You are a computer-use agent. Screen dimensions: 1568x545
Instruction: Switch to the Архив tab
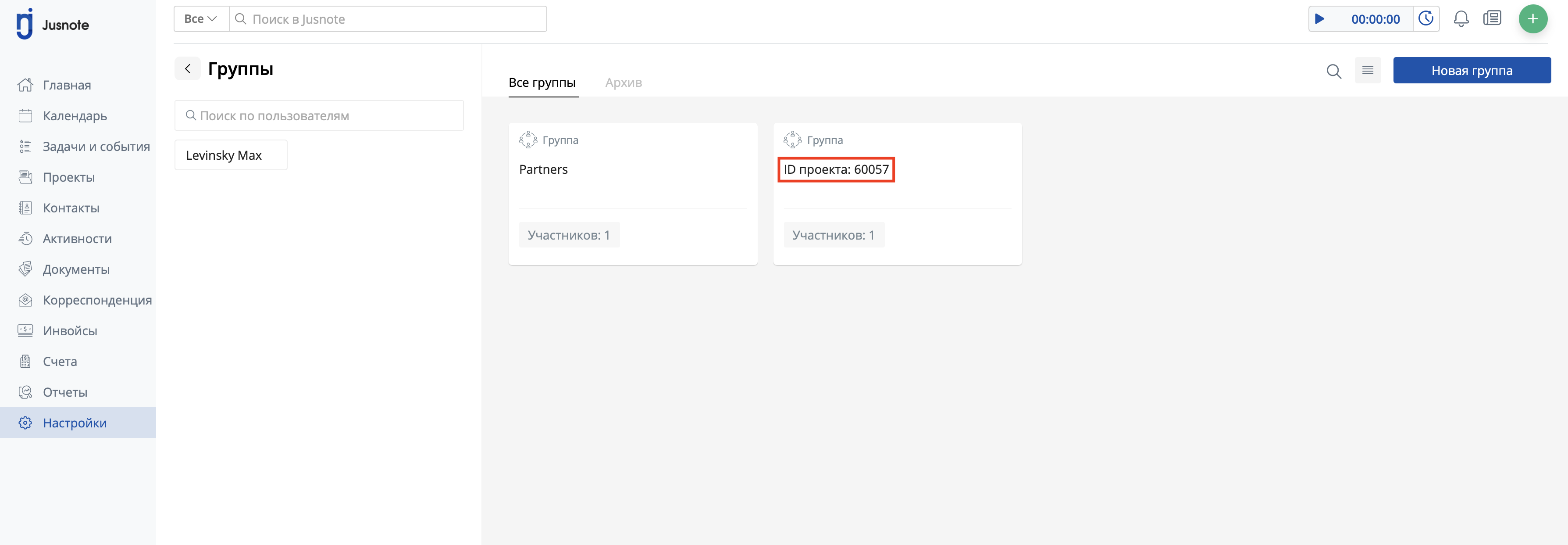[624, 83]
